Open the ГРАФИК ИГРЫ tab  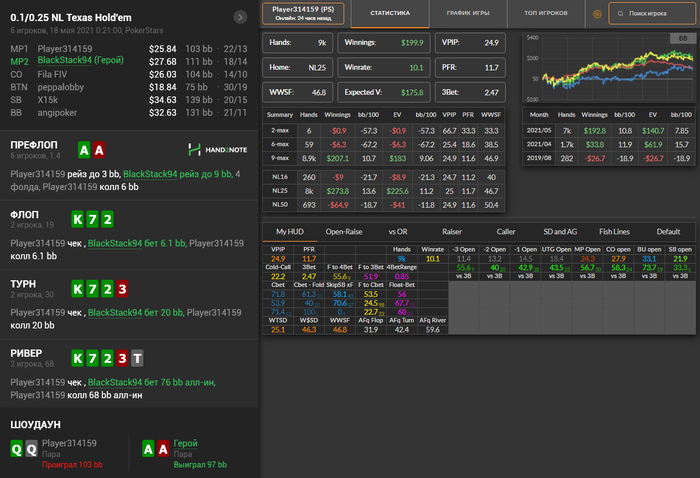468,13
